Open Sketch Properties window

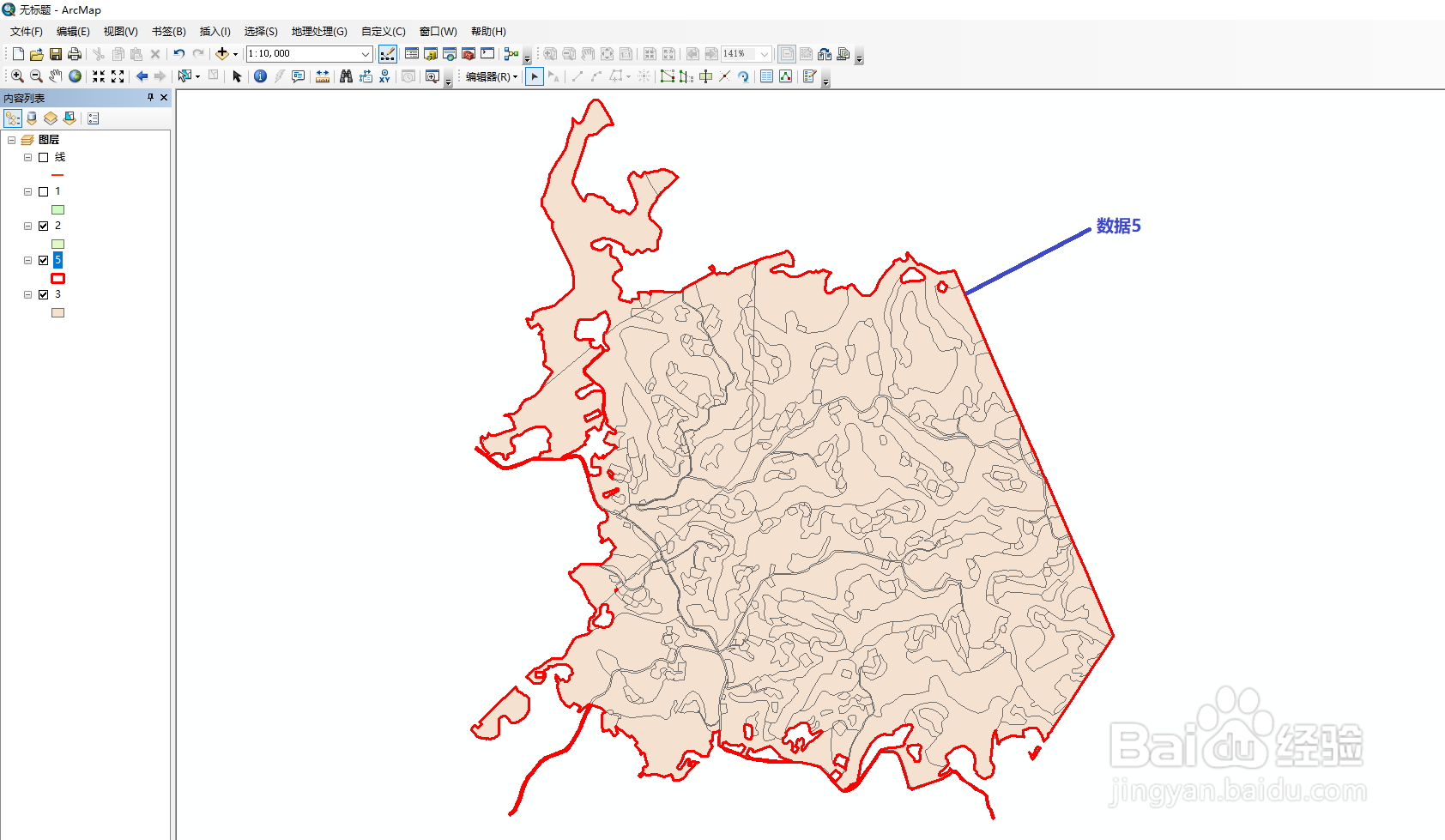(785, 76)
